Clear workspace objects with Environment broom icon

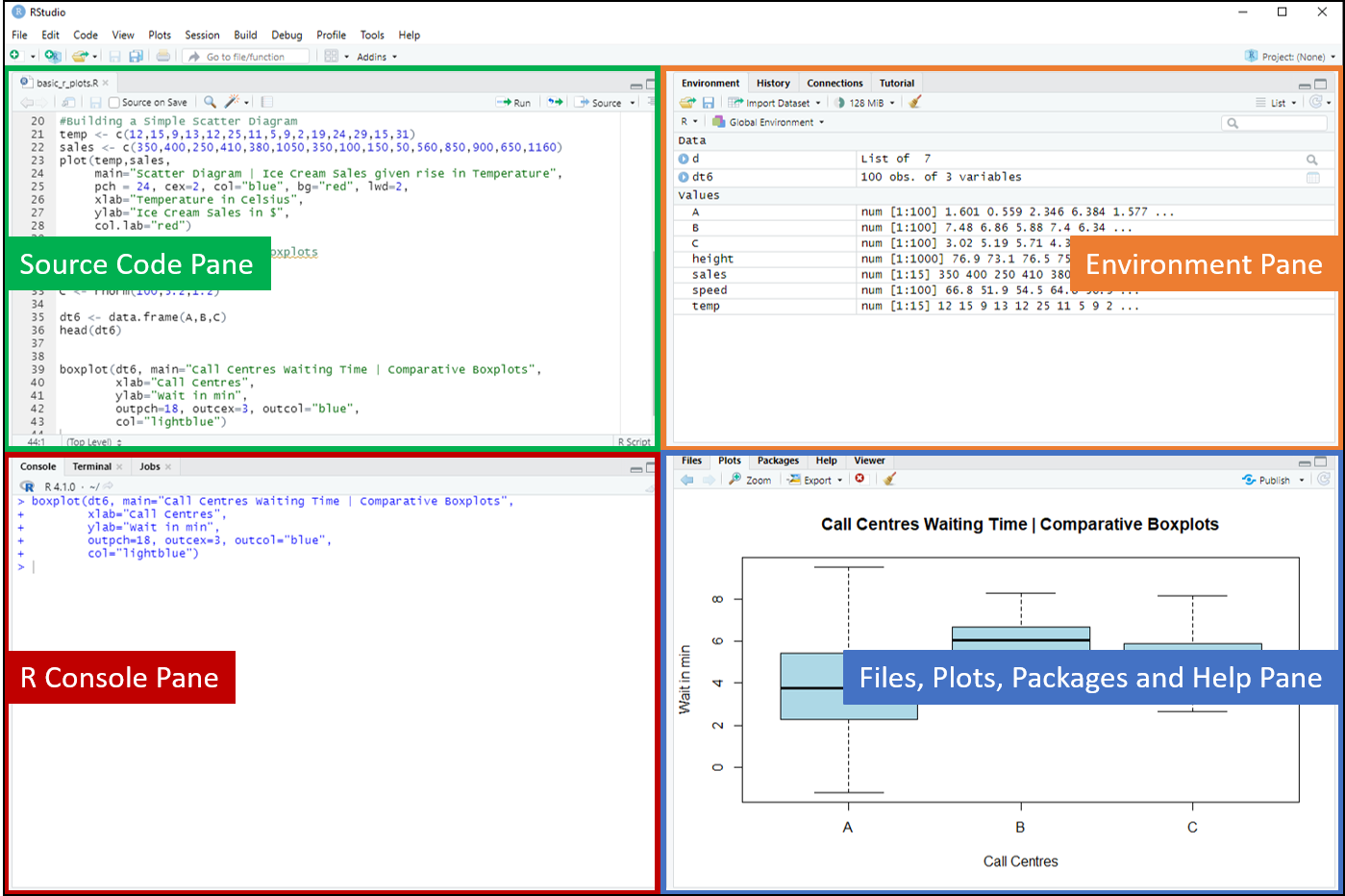click(x=914, y=102)
